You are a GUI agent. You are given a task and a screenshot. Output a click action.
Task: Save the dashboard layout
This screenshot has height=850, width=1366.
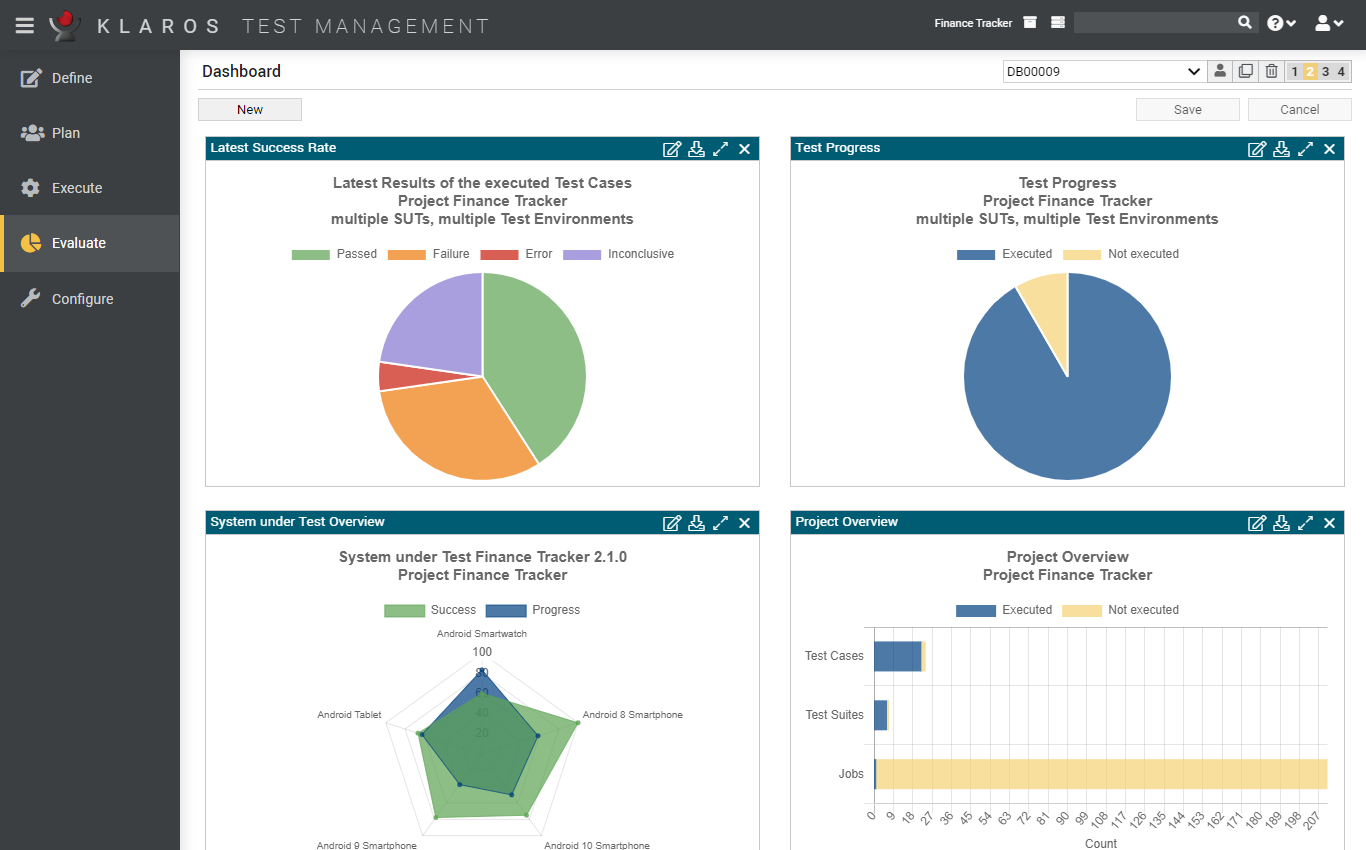[x=1187, y=109]
